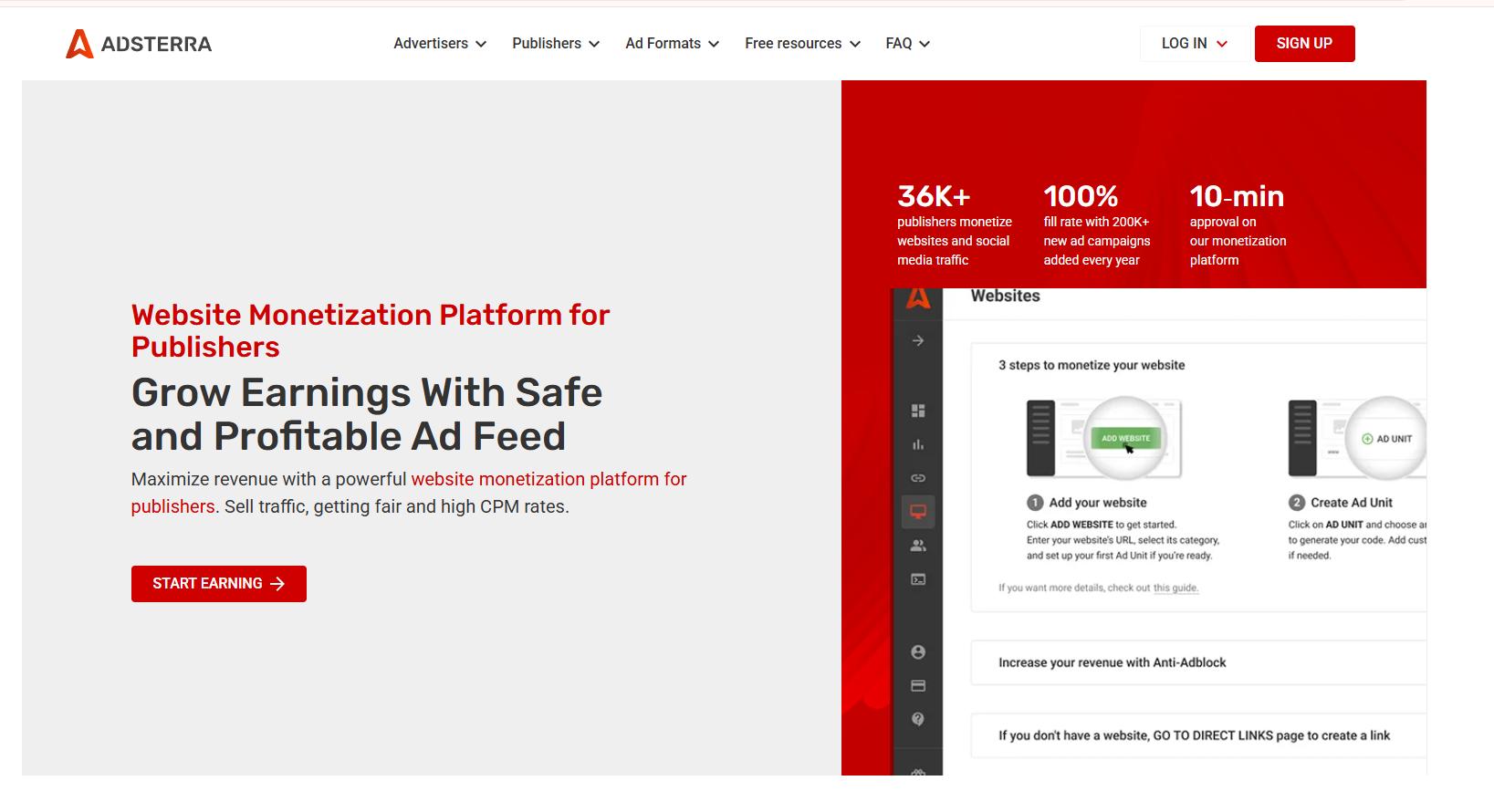Open the Free resources menu
This screenshot has height=812, width=1494.
pos(802,44)
